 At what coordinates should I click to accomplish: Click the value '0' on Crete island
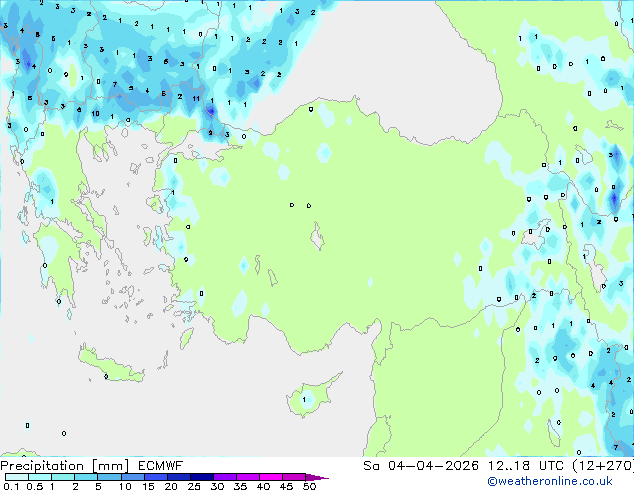click(106, 376)
